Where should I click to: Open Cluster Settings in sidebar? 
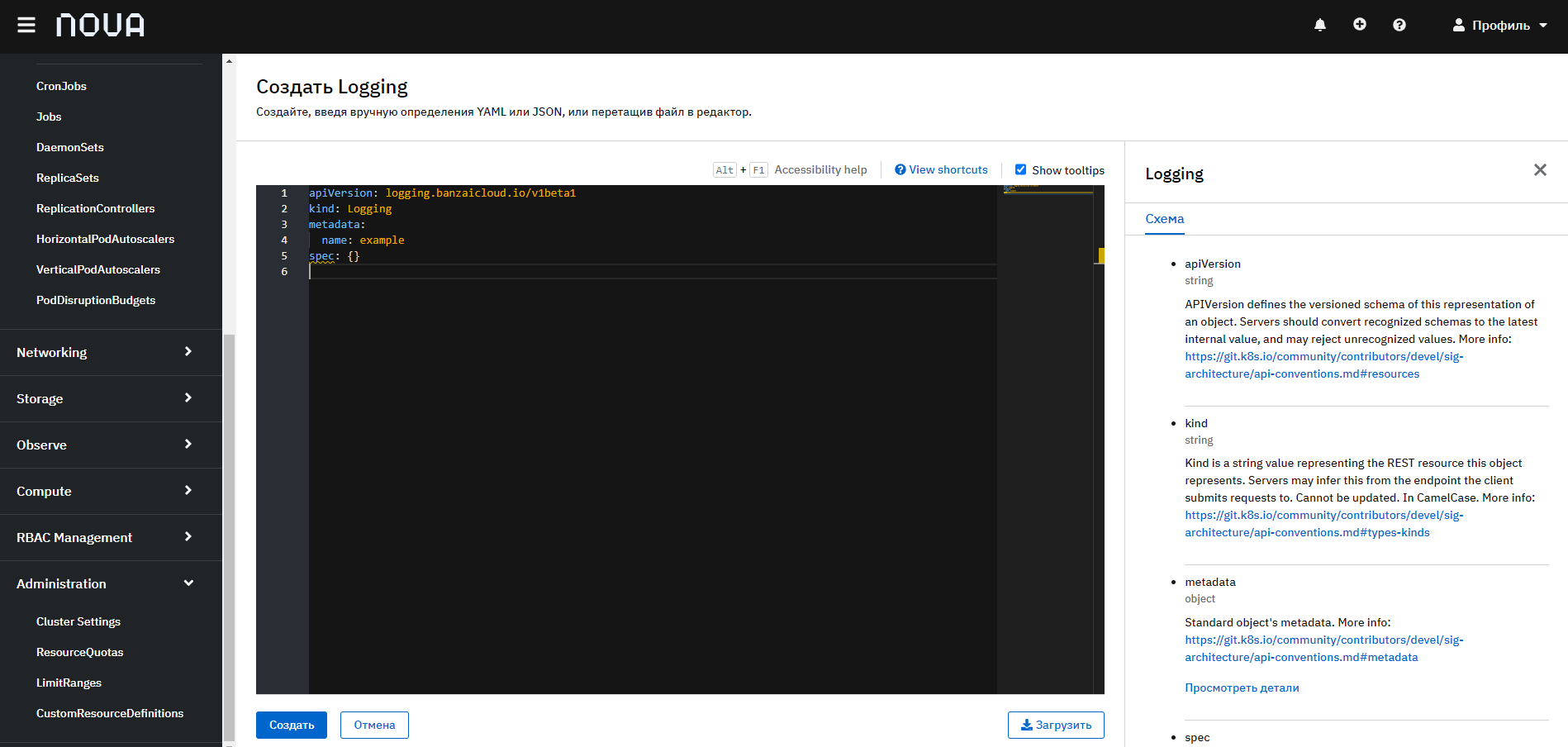tap(78, 621)
